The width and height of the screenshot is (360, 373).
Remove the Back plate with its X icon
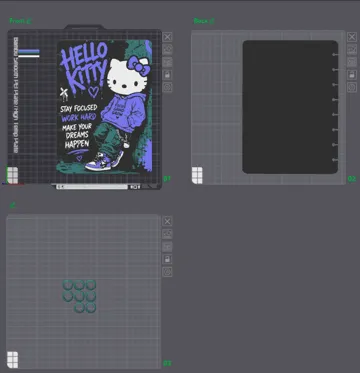(352, 37)
